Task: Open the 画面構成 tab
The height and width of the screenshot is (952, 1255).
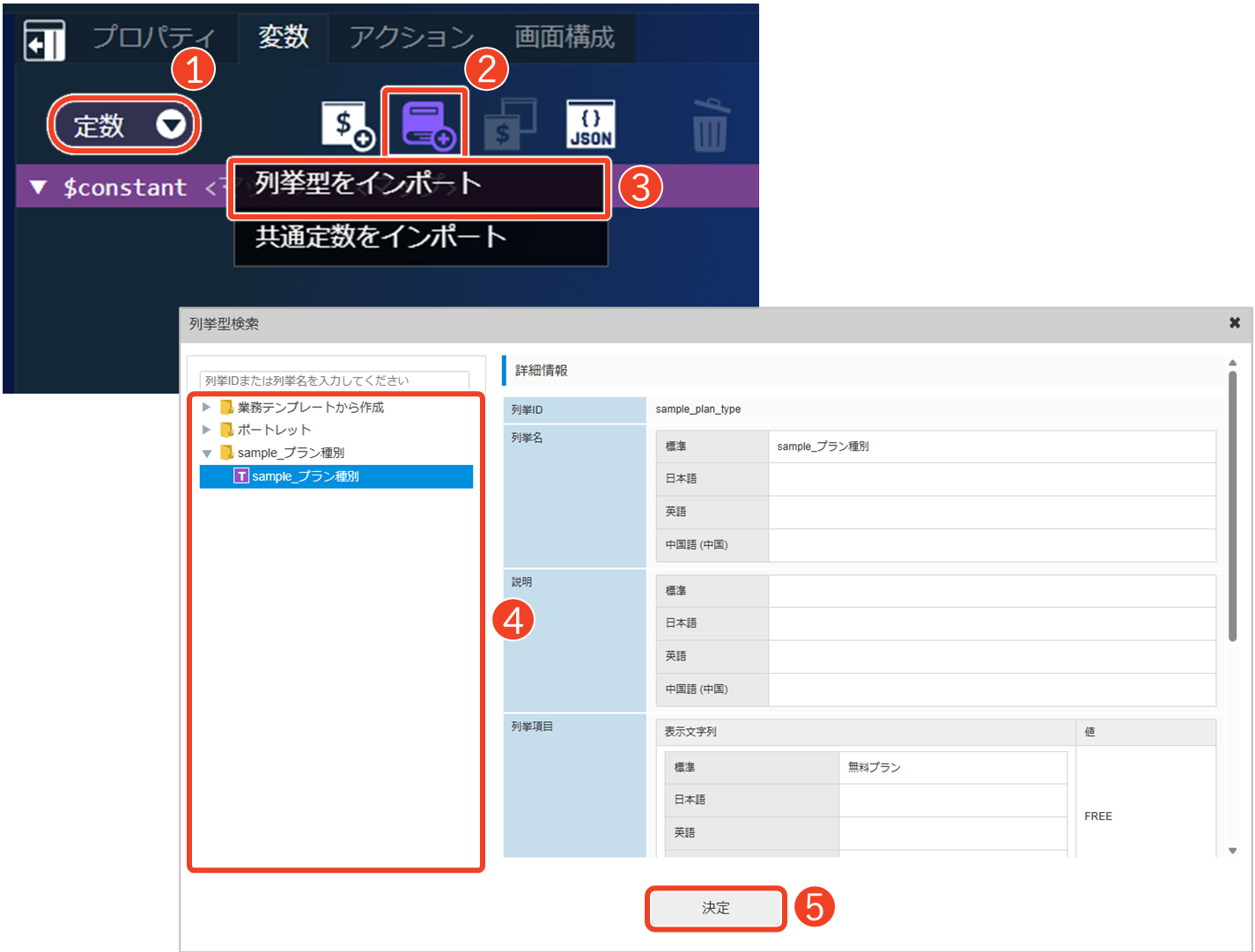Action: click(x=564, y=37)
